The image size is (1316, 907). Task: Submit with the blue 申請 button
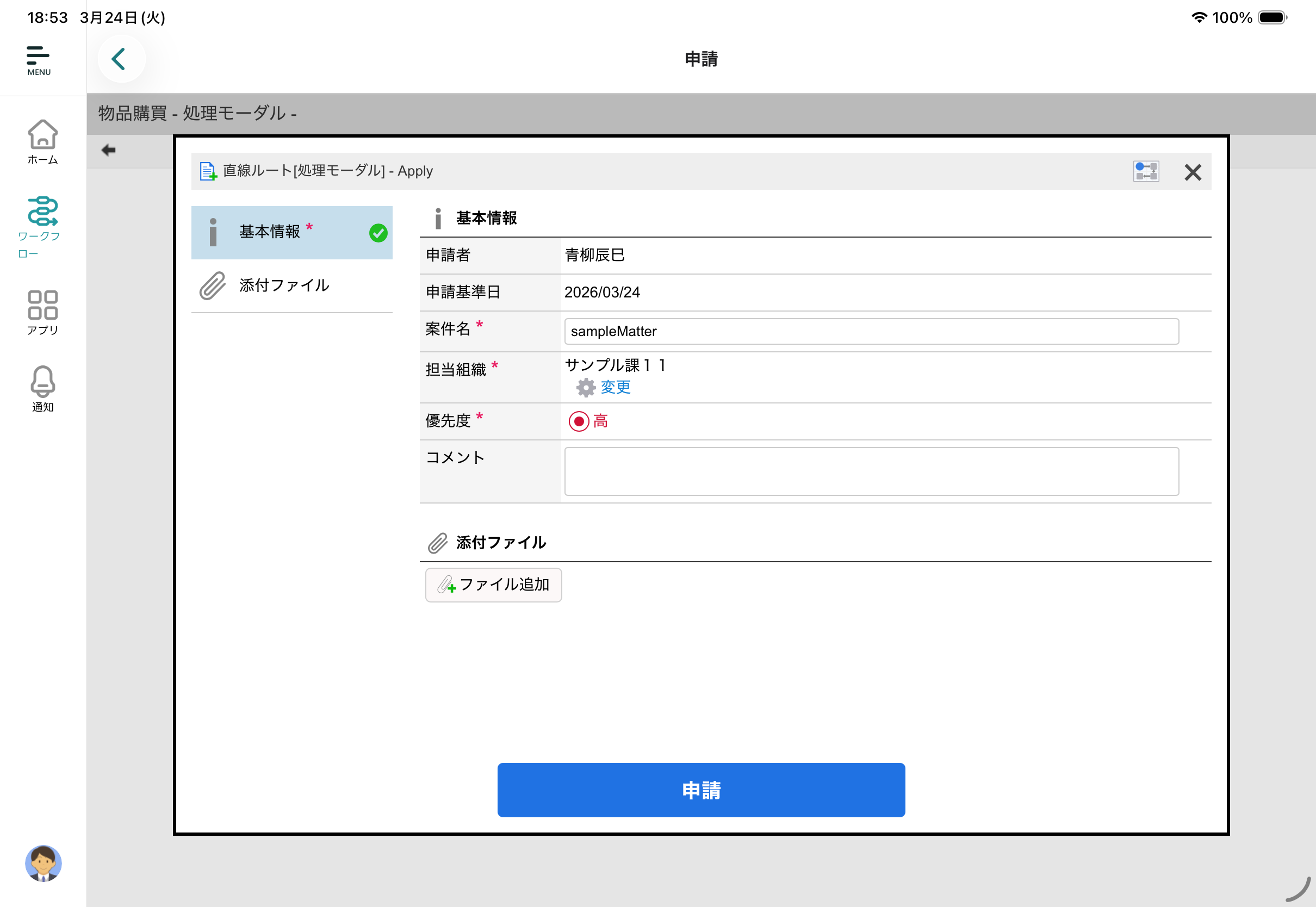pos(700,790)
